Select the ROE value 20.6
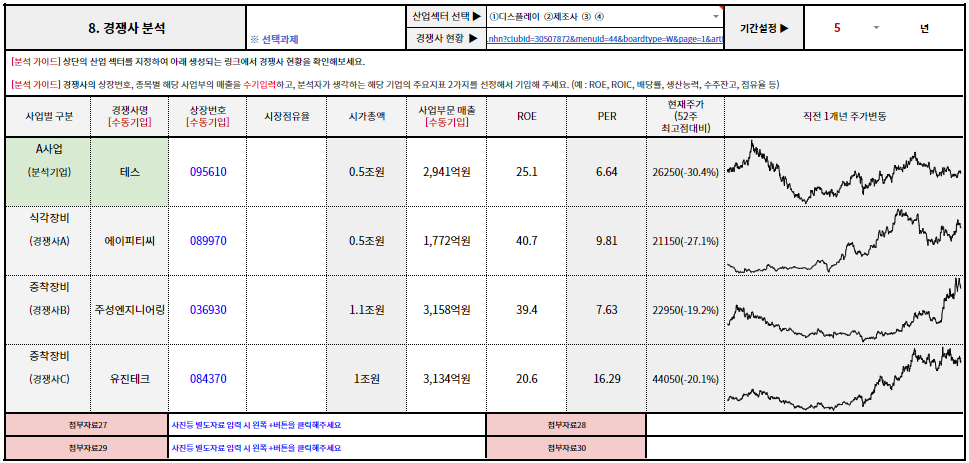The width and height of the screenshot is (969, 463). coord(527,378)
